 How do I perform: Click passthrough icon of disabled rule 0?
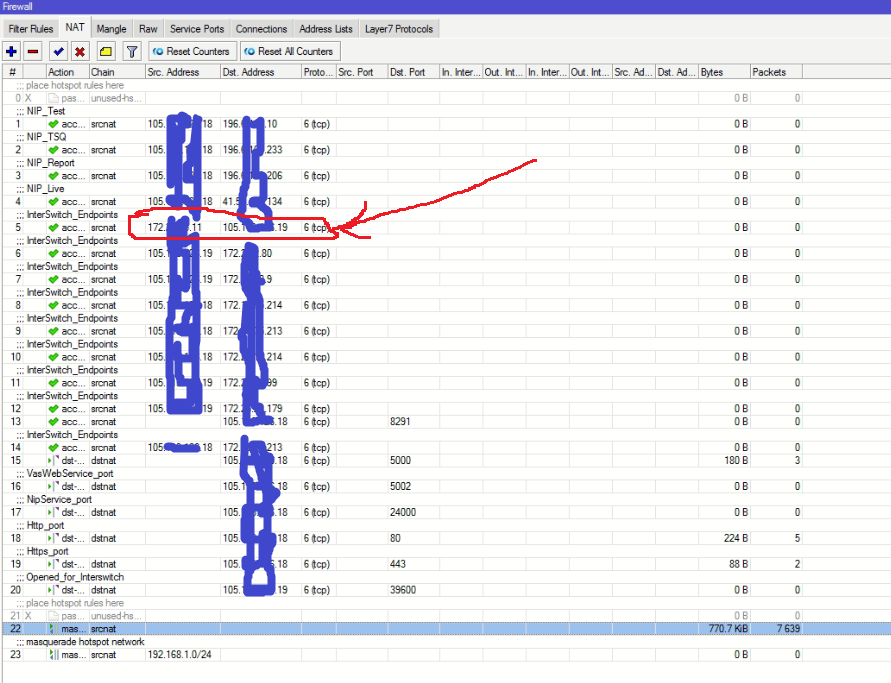pos(53,98)
